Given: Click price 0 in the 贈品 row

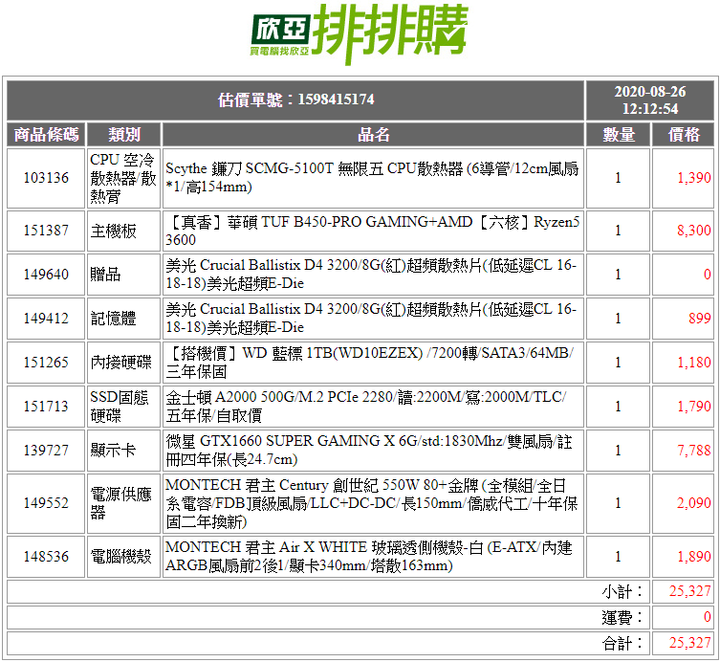Looking at the screenshot, I should [707, 274].
